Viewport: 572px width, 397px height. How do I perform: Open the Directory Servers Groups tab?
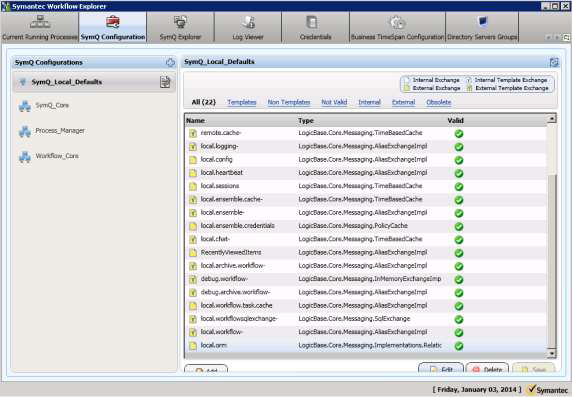(482, 27)
